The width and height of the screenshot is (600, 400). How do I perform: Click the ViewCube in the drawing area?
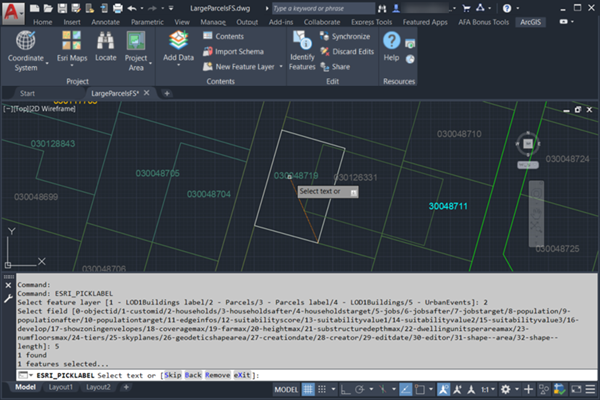[527, 146]
